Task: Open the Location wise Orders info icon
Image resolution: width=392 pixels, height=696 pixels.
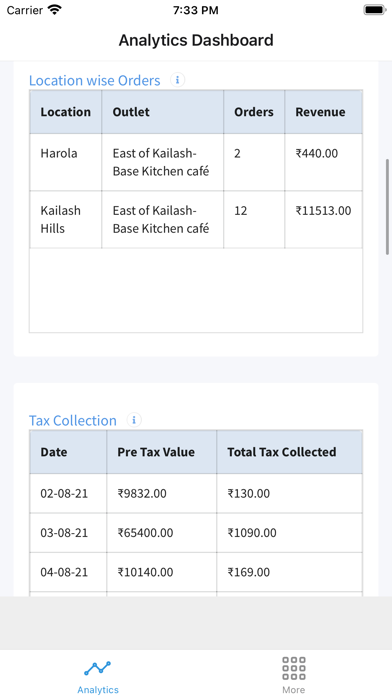Action: point(178,80)
